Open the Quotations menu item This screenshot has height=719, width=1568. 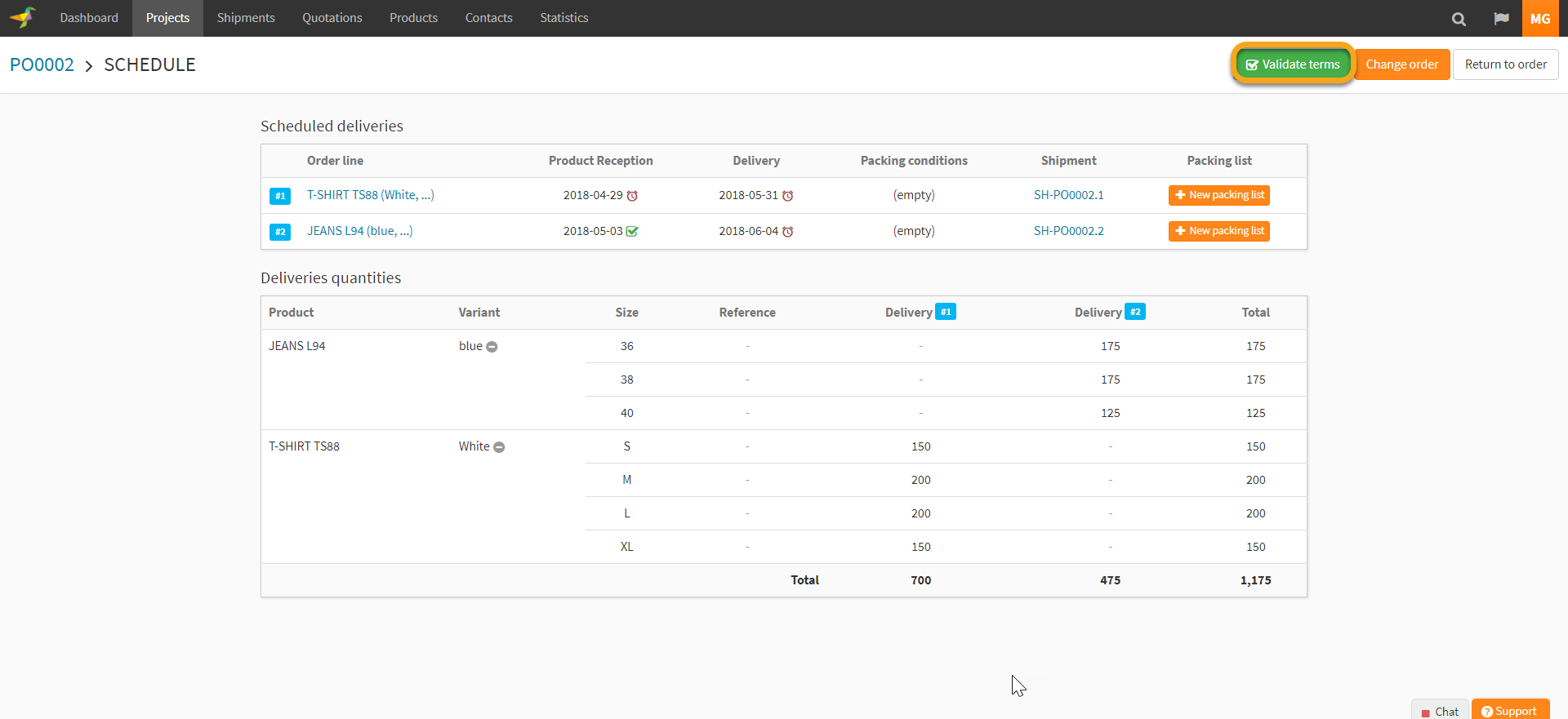(332, 18)
